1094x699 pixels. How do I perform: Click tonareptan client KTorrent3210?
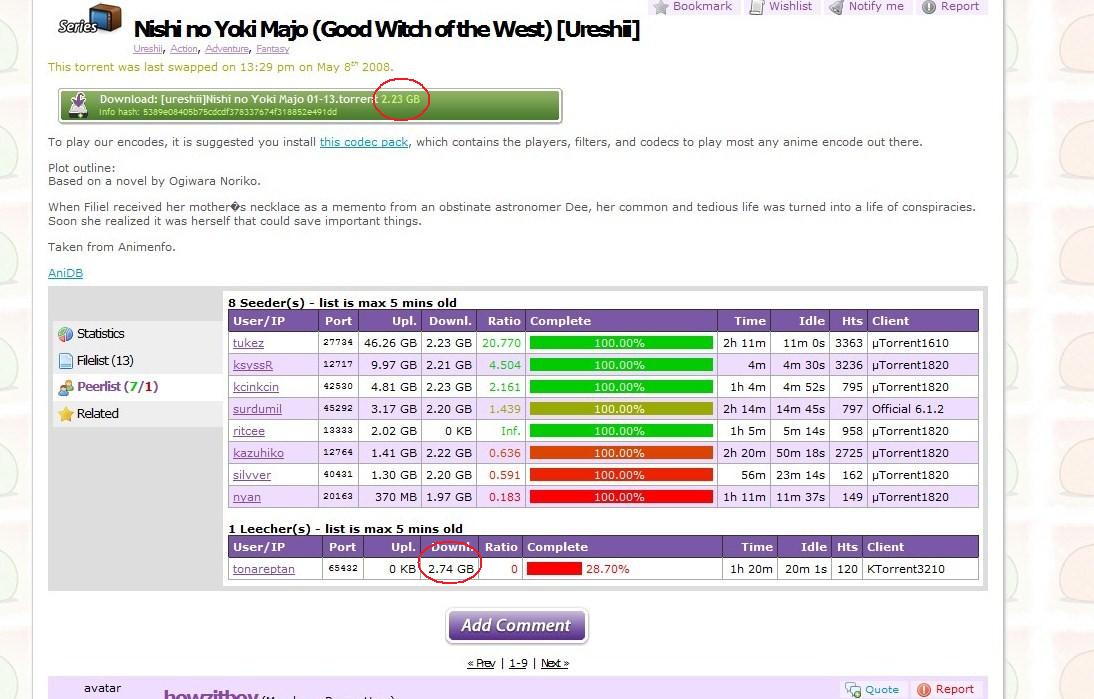[906, 569]
